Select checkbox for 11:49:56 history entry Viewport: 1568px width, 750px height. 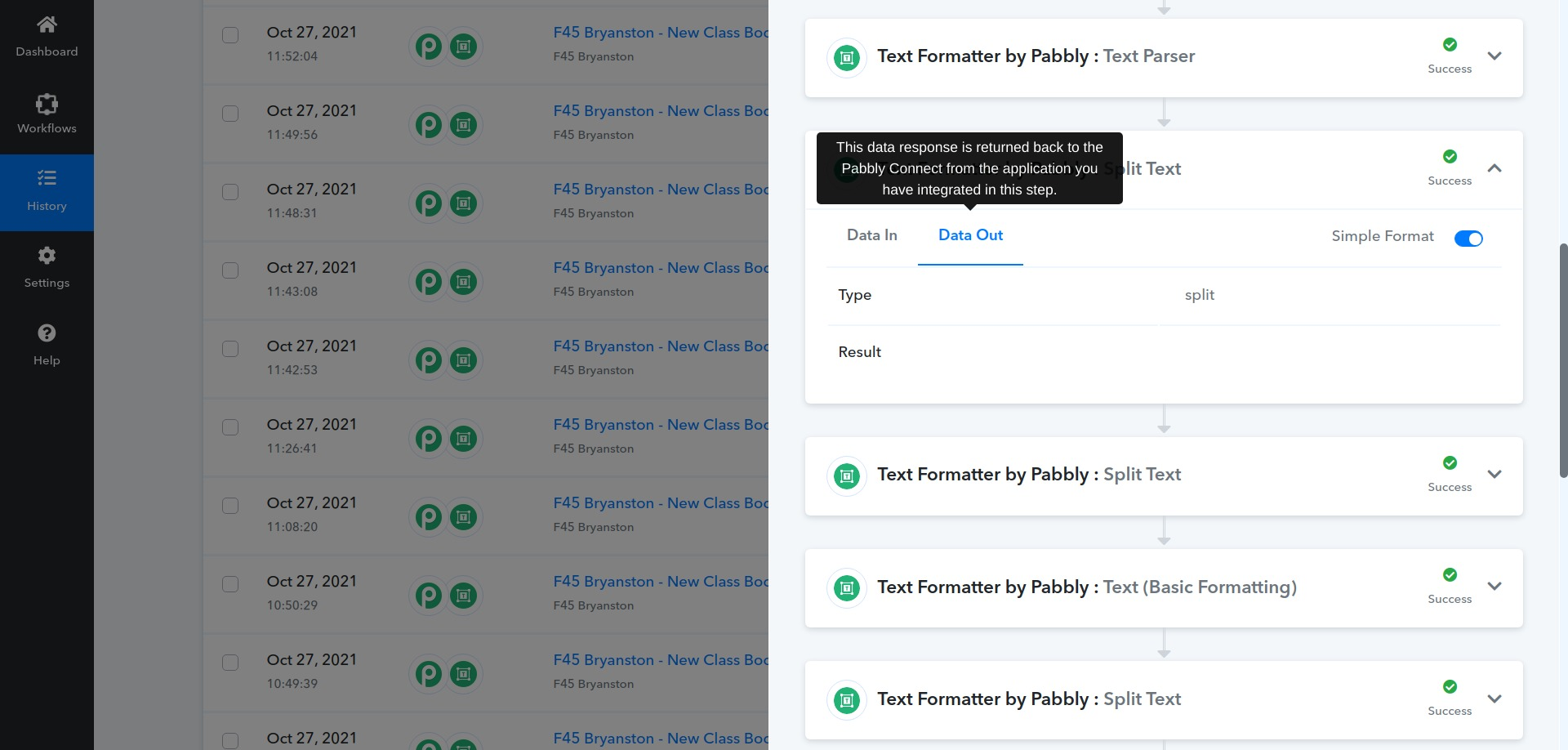[230, 114]
